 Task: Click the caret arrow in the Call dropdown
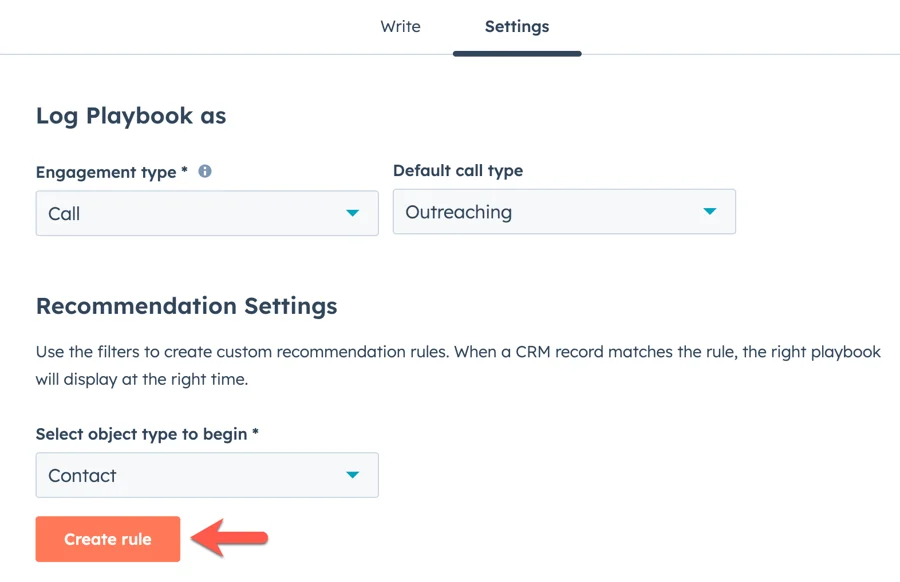click(352, 213)
